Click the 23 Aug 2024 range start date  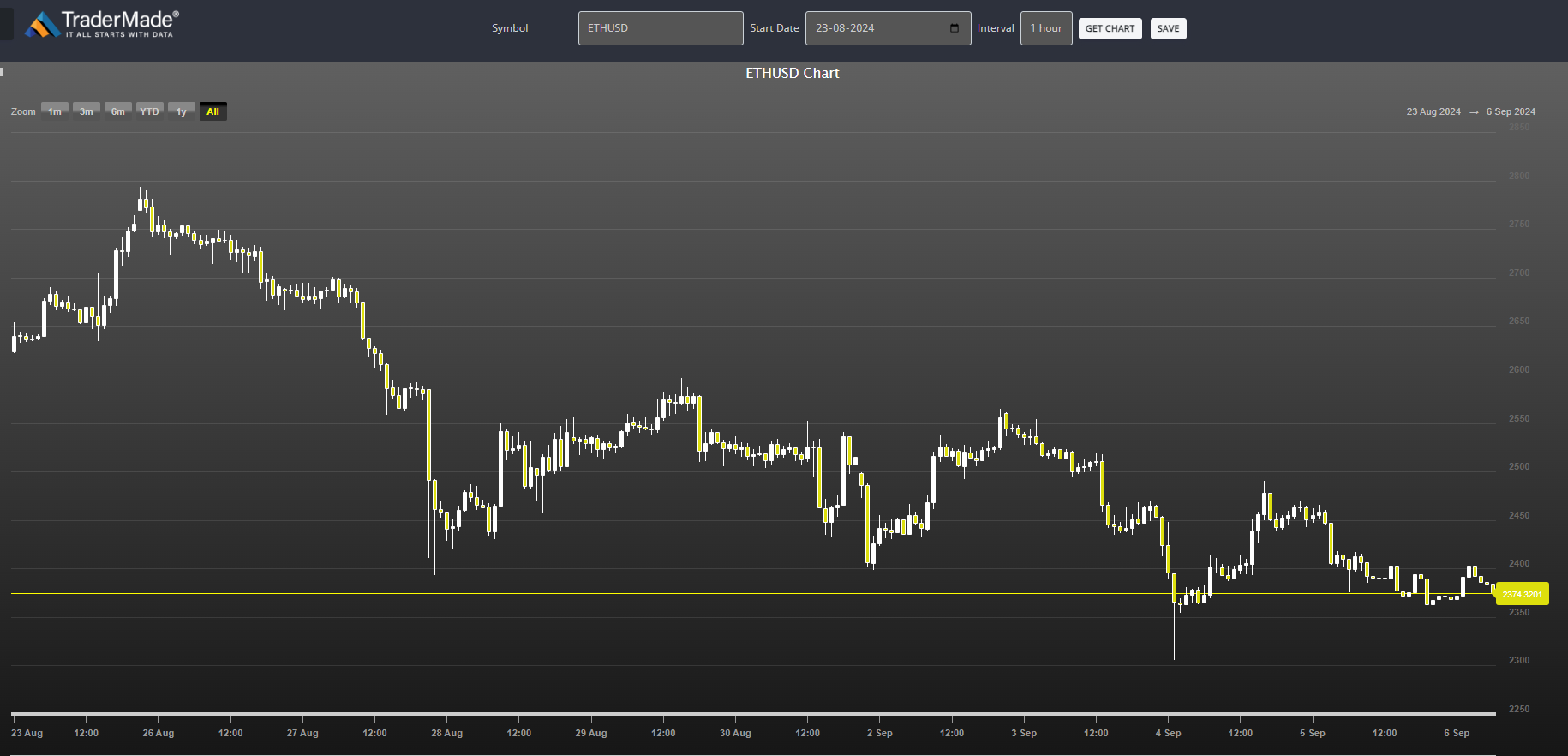pyautogui.click(x=1433, y=111)
